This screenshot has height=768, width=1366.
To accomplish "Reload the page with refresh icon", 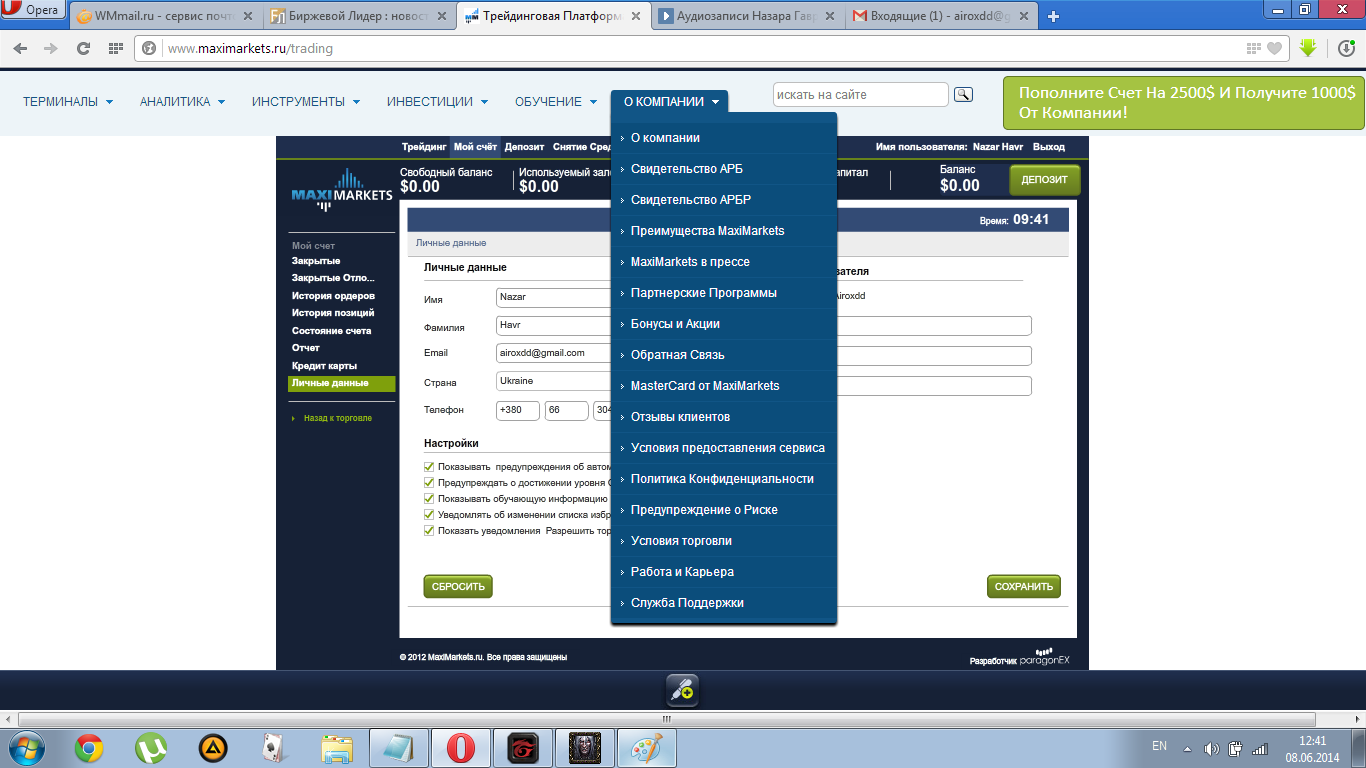I will pos(84,48).
